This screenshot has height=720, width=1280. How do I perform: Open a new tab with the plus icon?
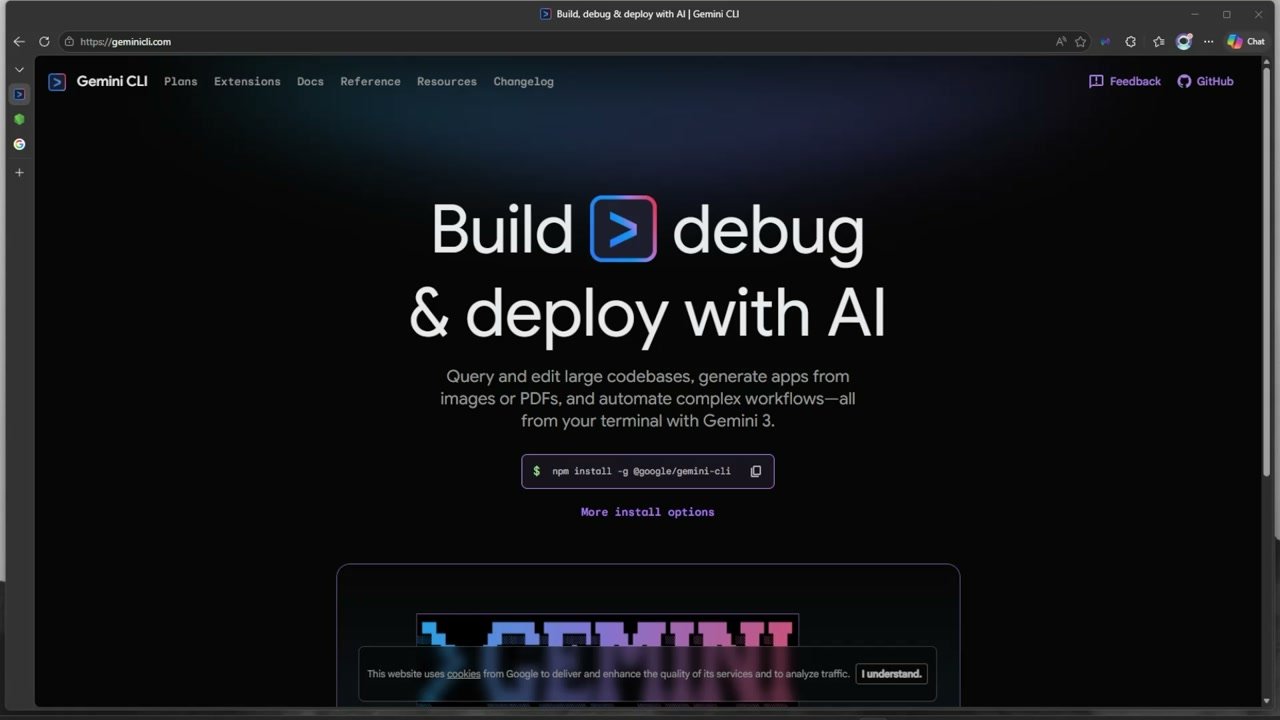point(19,172)
